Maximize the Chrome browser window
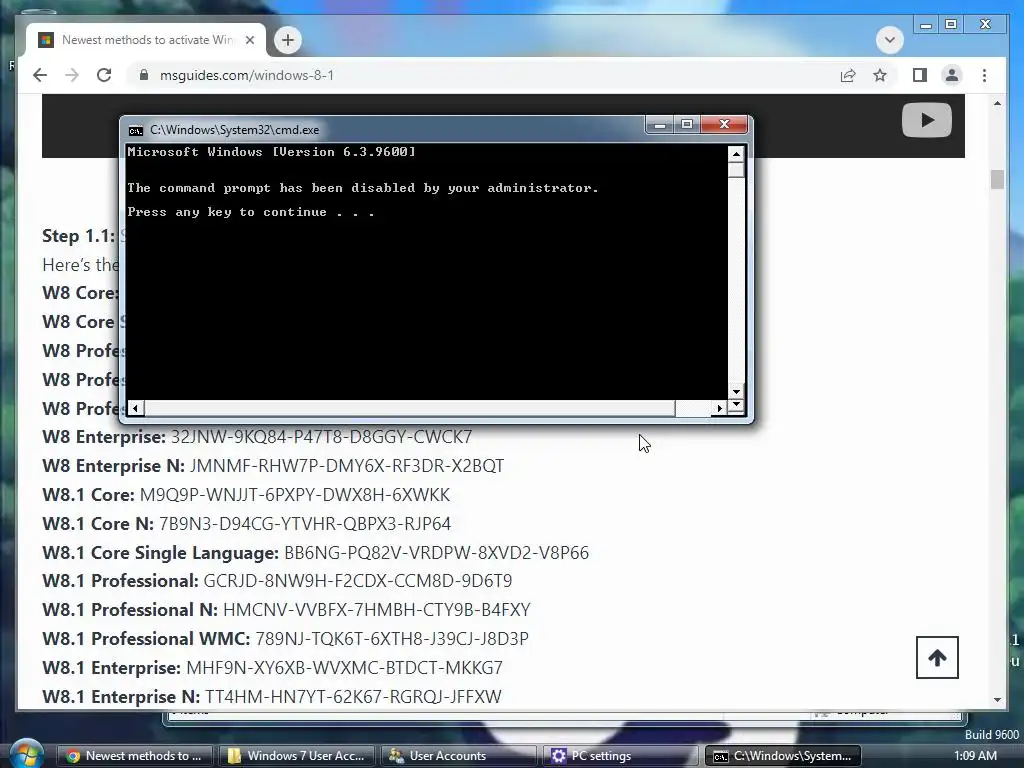Viewport: 1024px width, 768px height. 951,25
